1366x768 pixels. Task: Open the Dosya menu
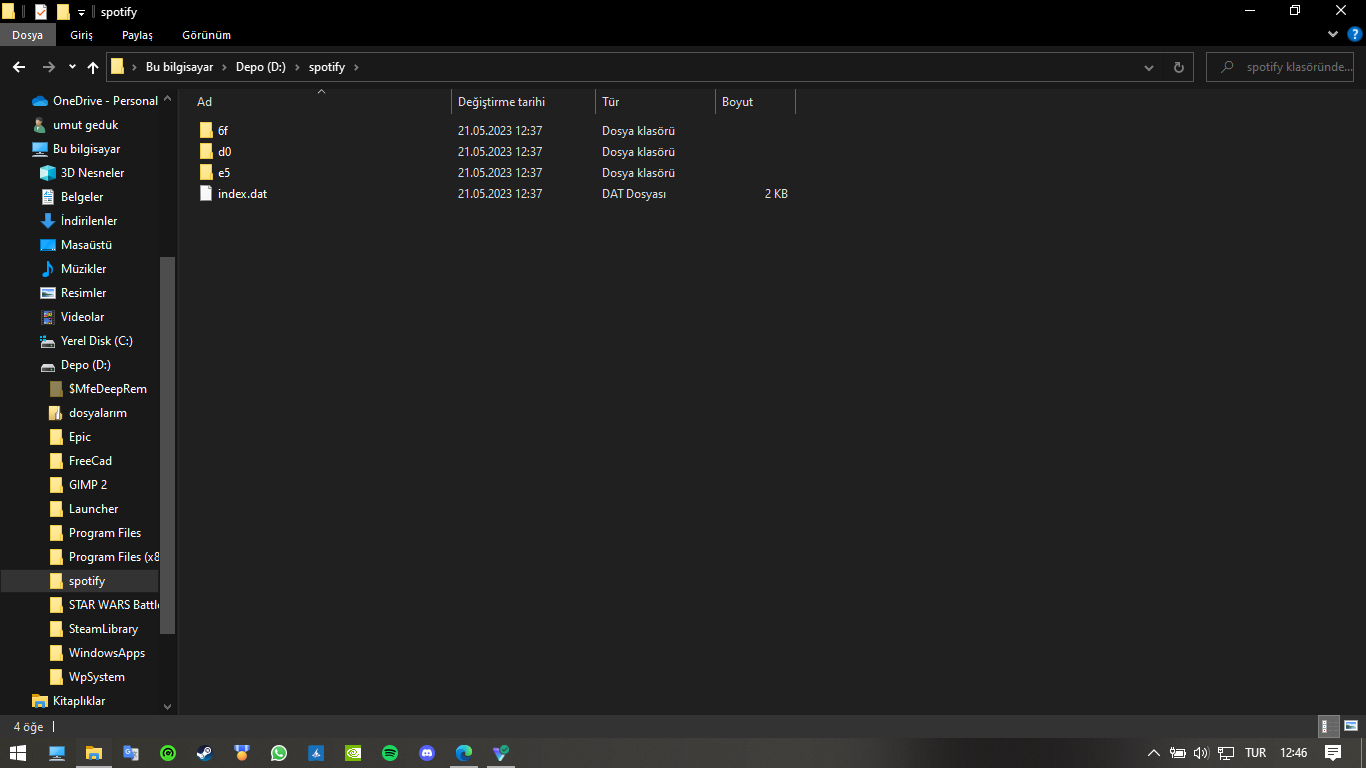[x=28, y=35]
